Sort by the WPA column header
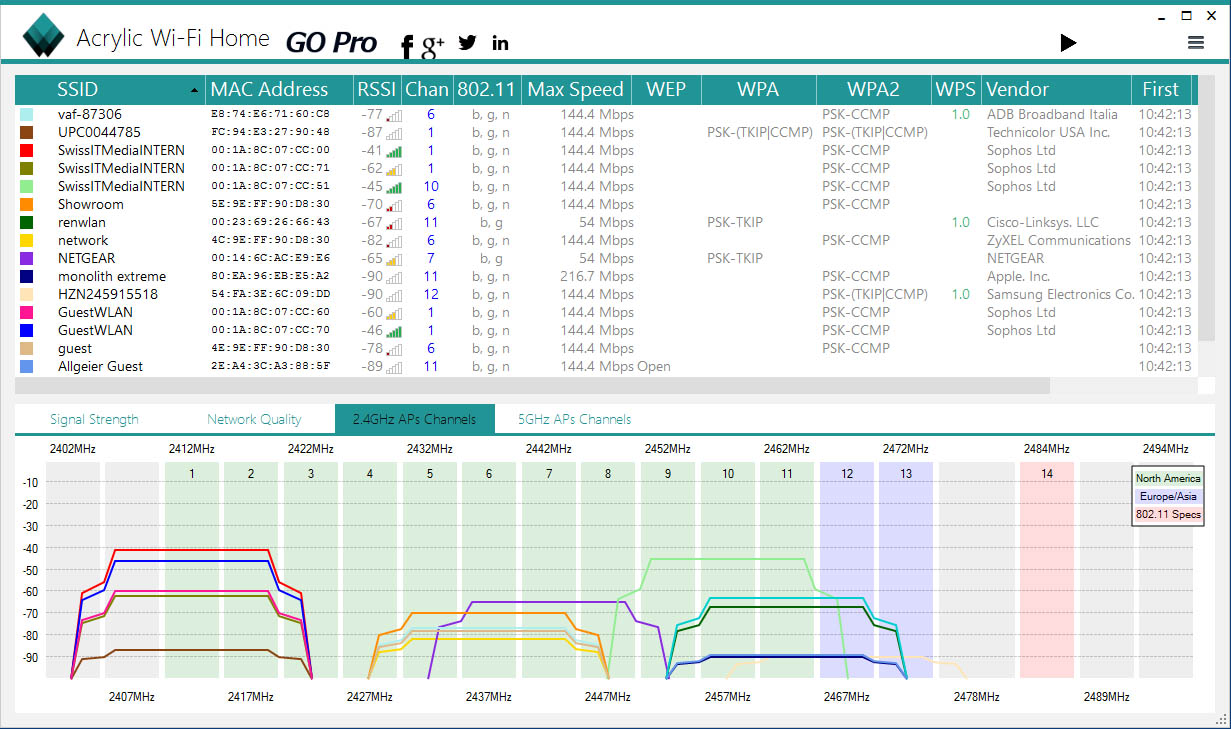Image resolution: width=1231 pixels, height=729 pixels. (758, 89)
